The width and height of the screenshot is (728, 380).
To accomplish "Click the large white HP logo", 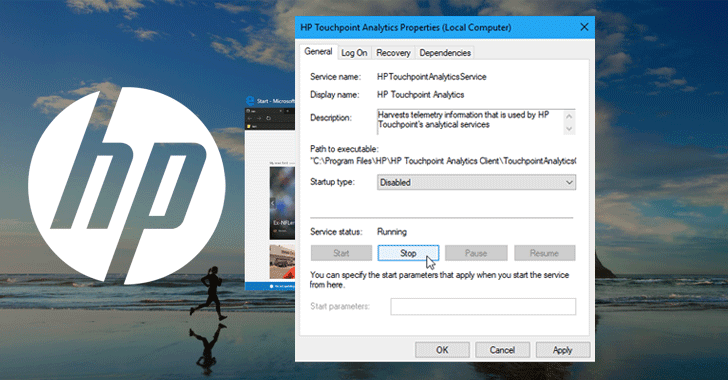I will coord(127,186).
